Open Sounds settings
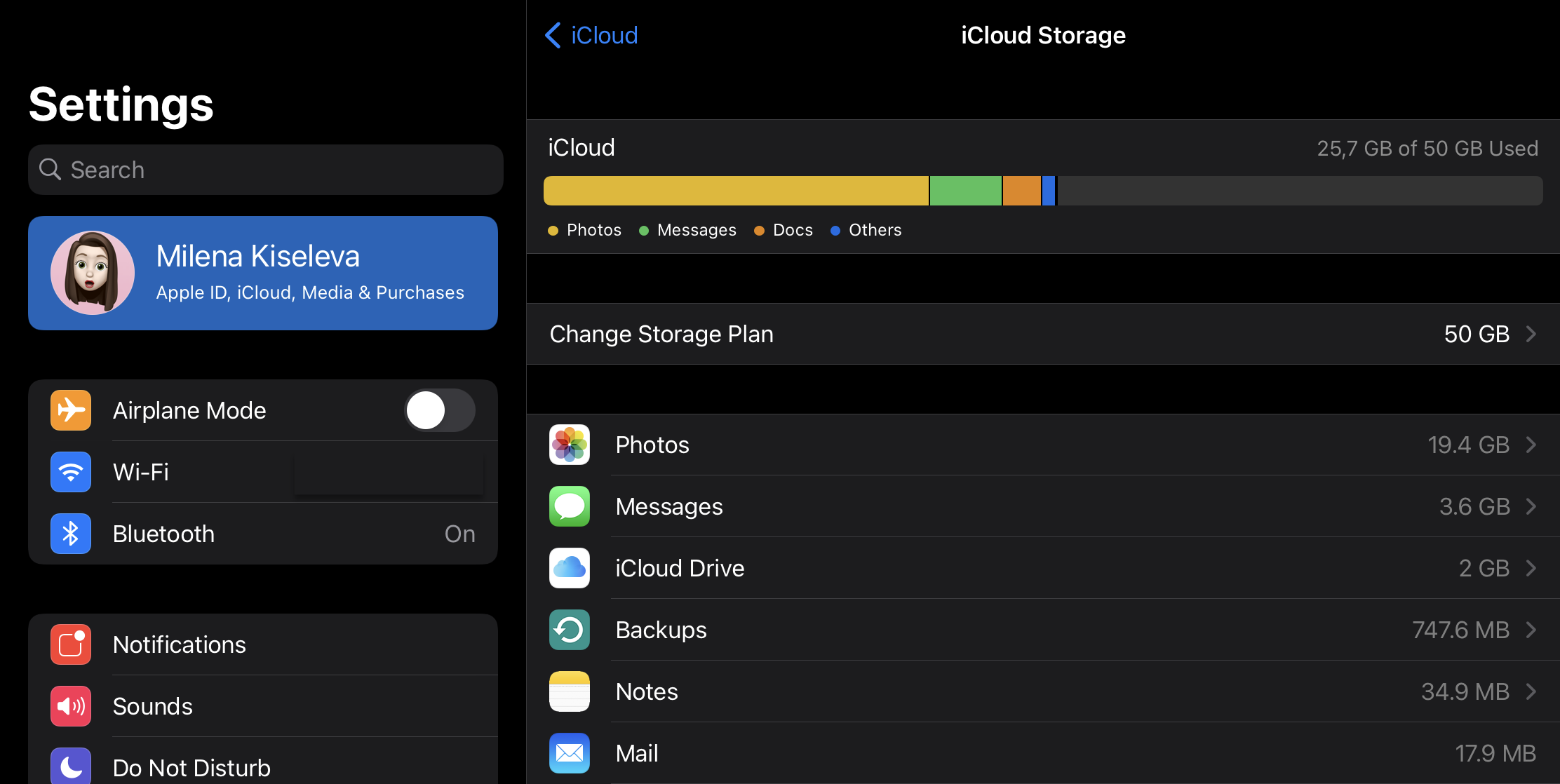Screen dimensions: 1560x784 263,706
